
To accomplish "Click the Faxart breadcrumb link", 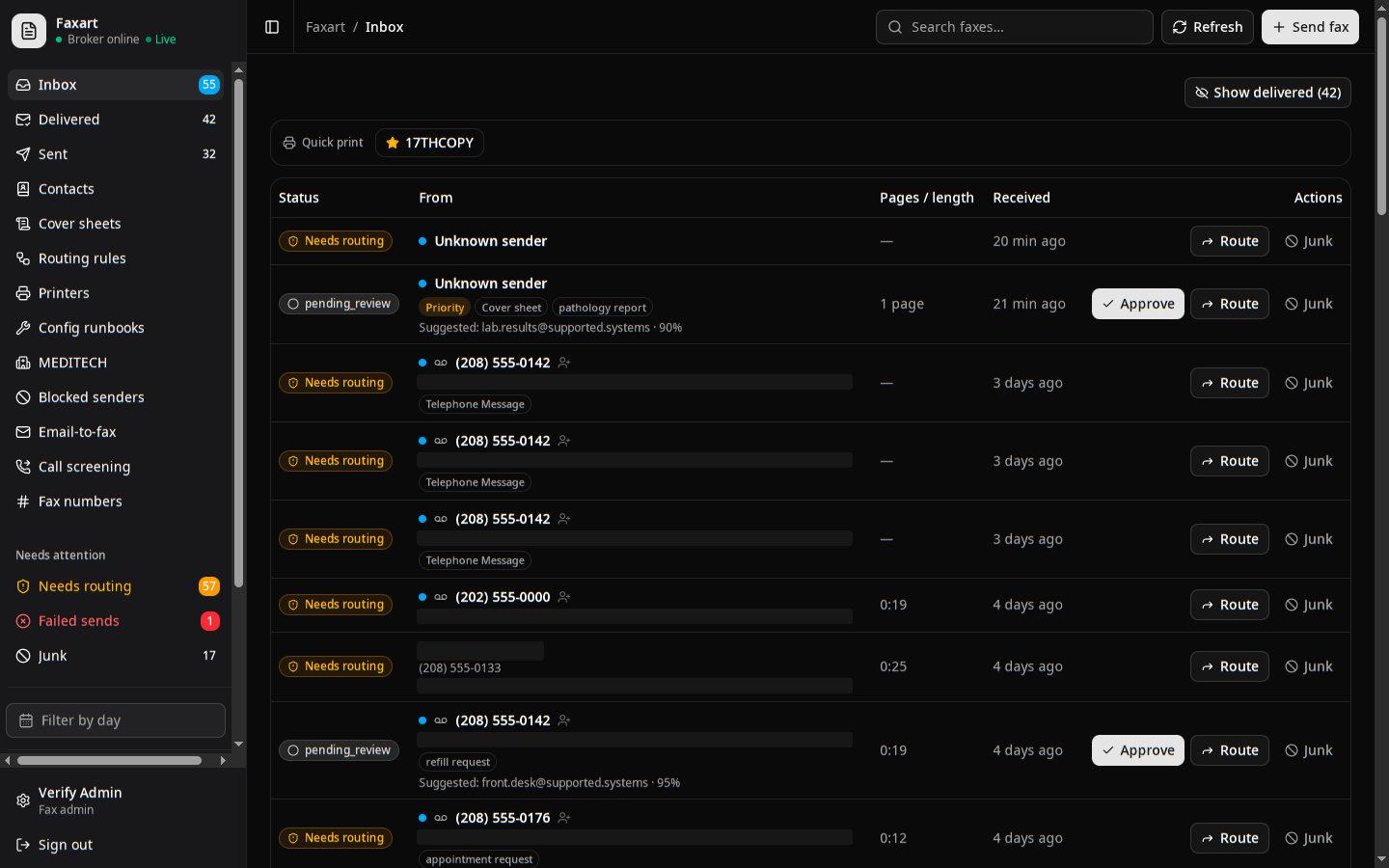I will [325, 27].
